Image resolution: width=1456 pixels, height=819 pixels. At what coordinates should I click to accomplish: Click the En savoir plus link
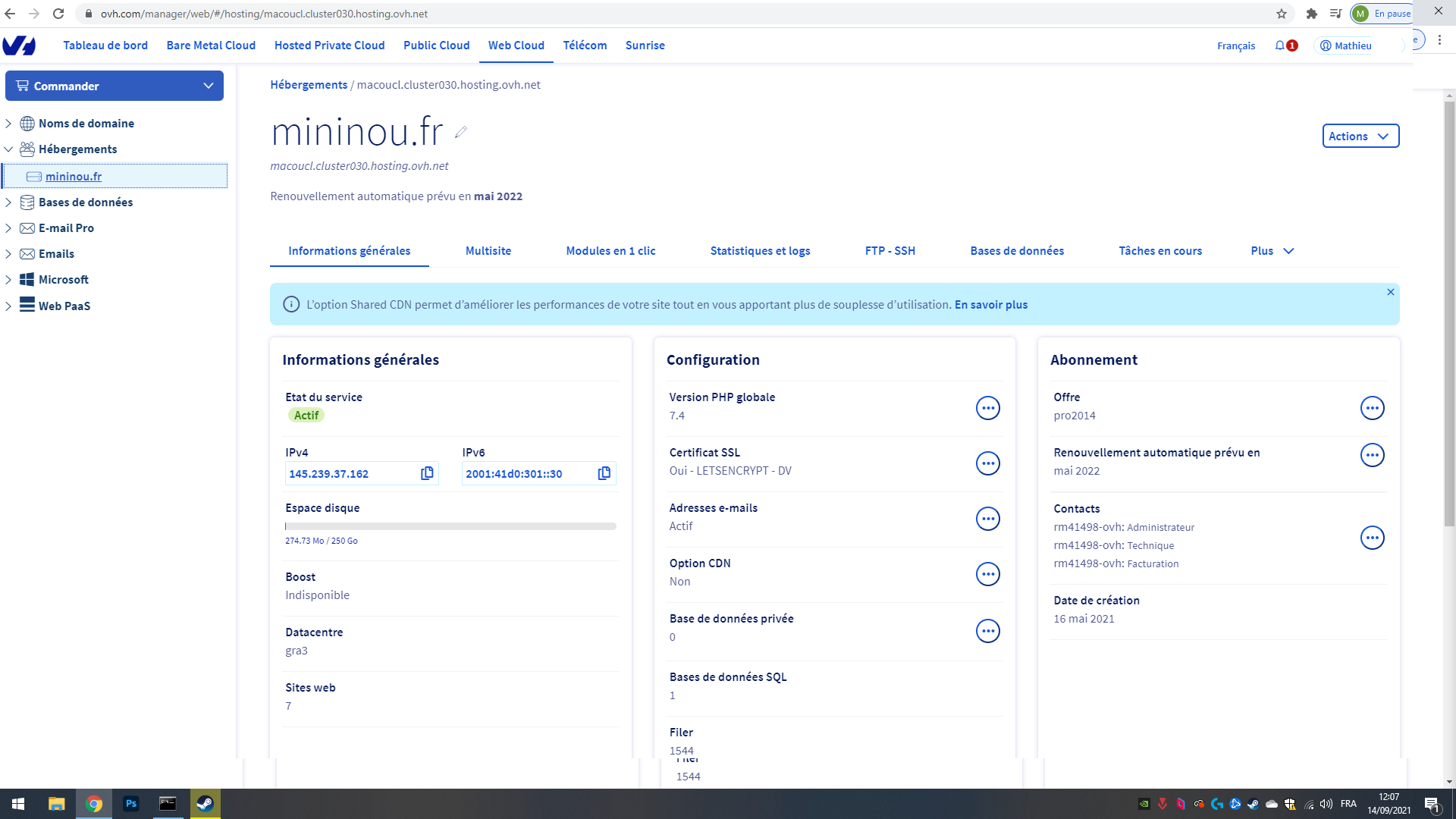click(x=990, y=305)
